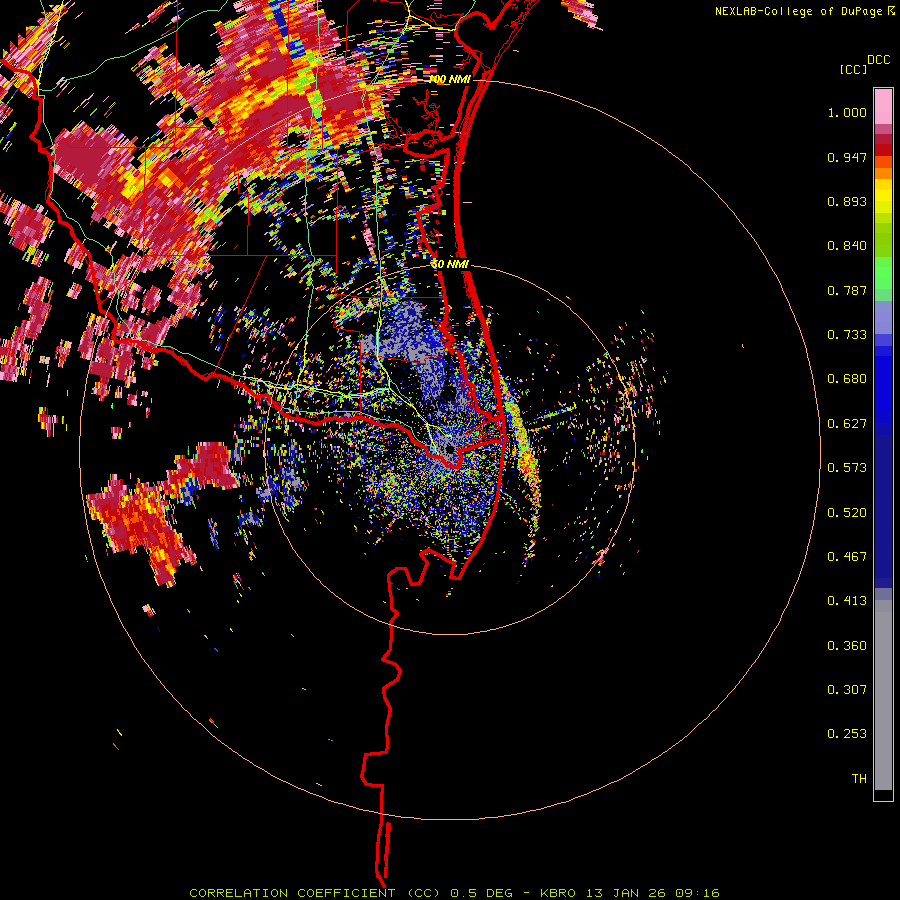Click the 0.467 scale value
900x900 pixels.
[847, 557]
